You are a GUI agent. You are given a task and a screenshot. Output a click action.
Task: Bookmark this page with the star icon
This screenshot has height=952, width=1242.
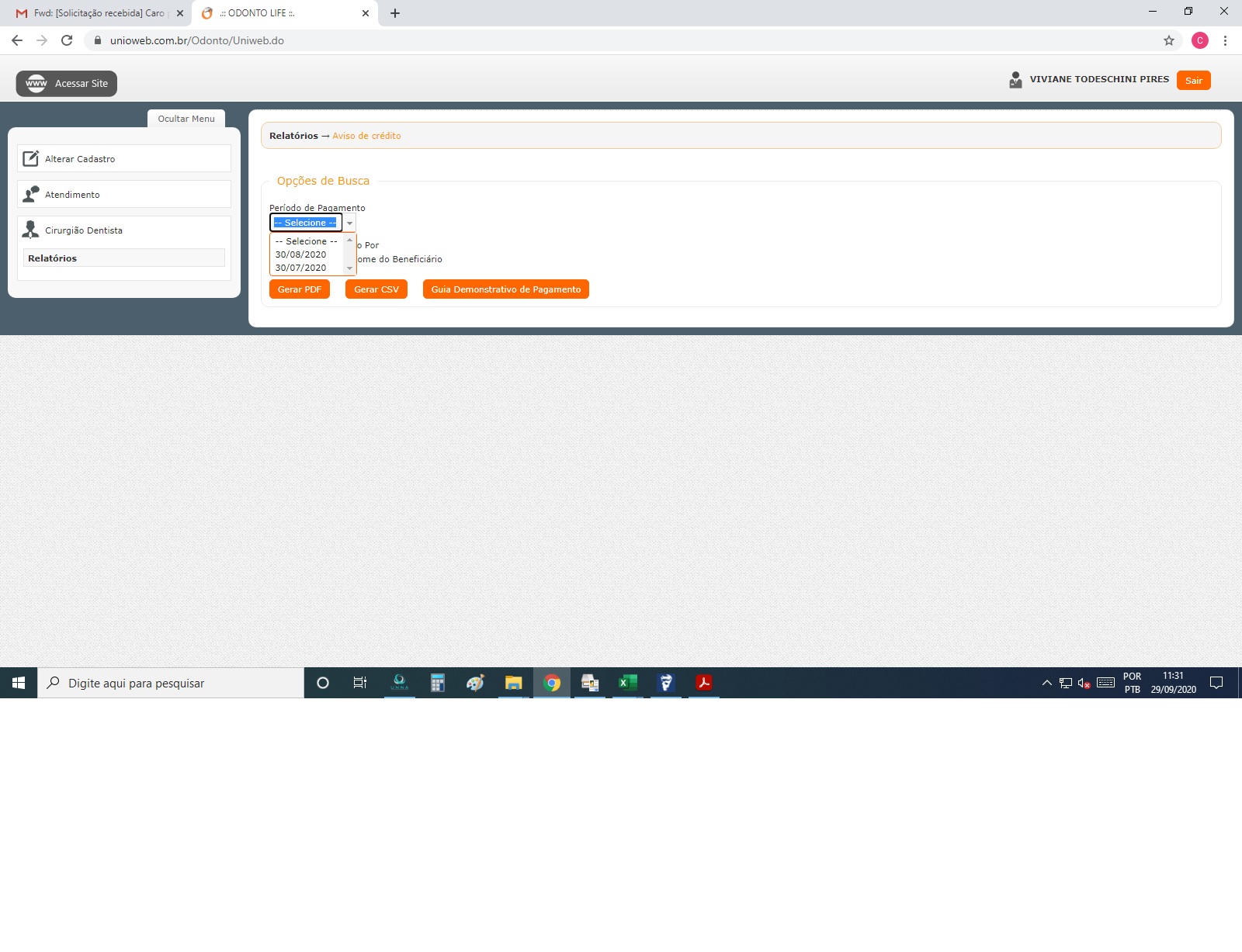tap(1168, 40)
